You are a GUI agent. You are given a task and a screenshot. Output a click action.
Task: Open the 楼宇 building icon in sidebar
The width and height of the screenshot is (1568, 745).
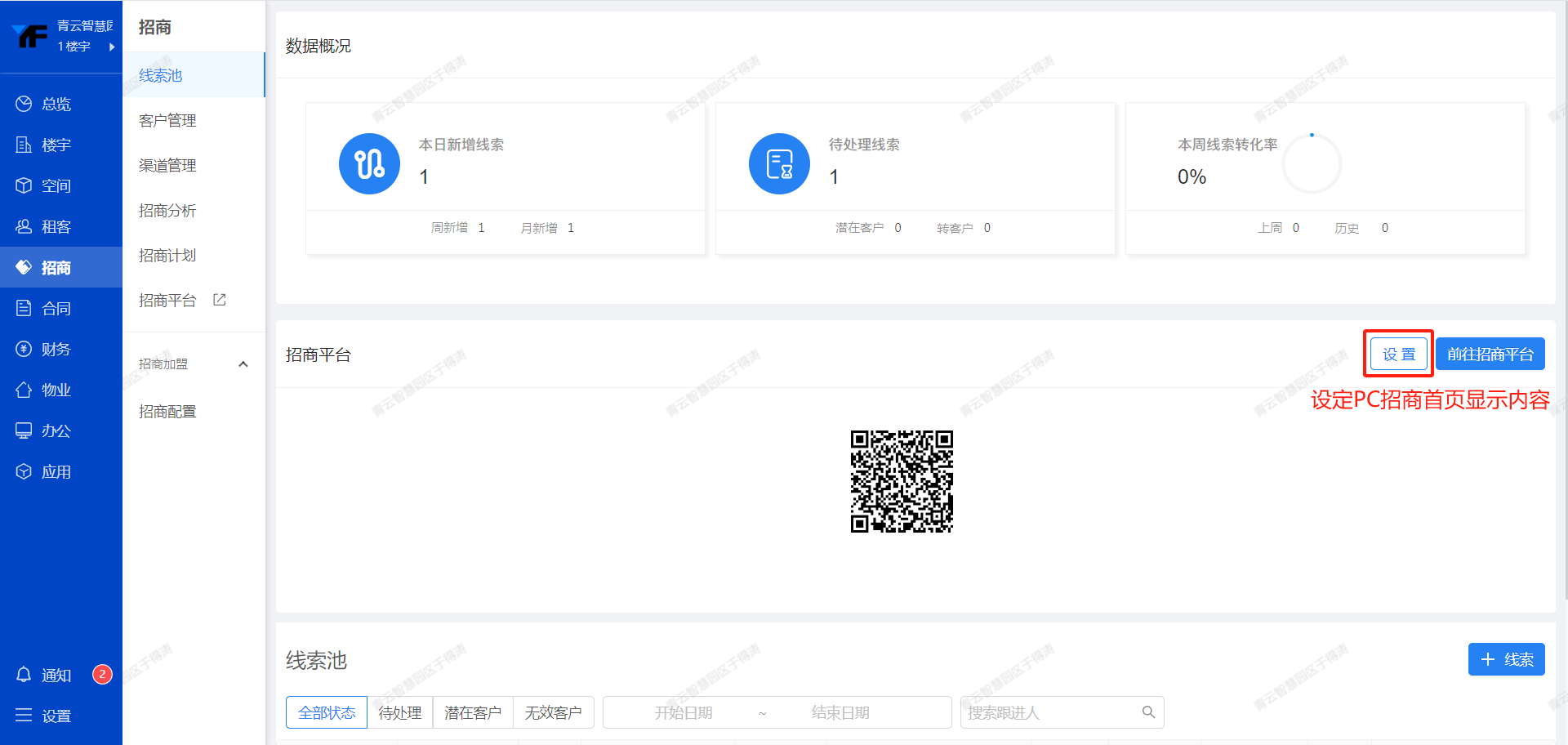[24, 145]
